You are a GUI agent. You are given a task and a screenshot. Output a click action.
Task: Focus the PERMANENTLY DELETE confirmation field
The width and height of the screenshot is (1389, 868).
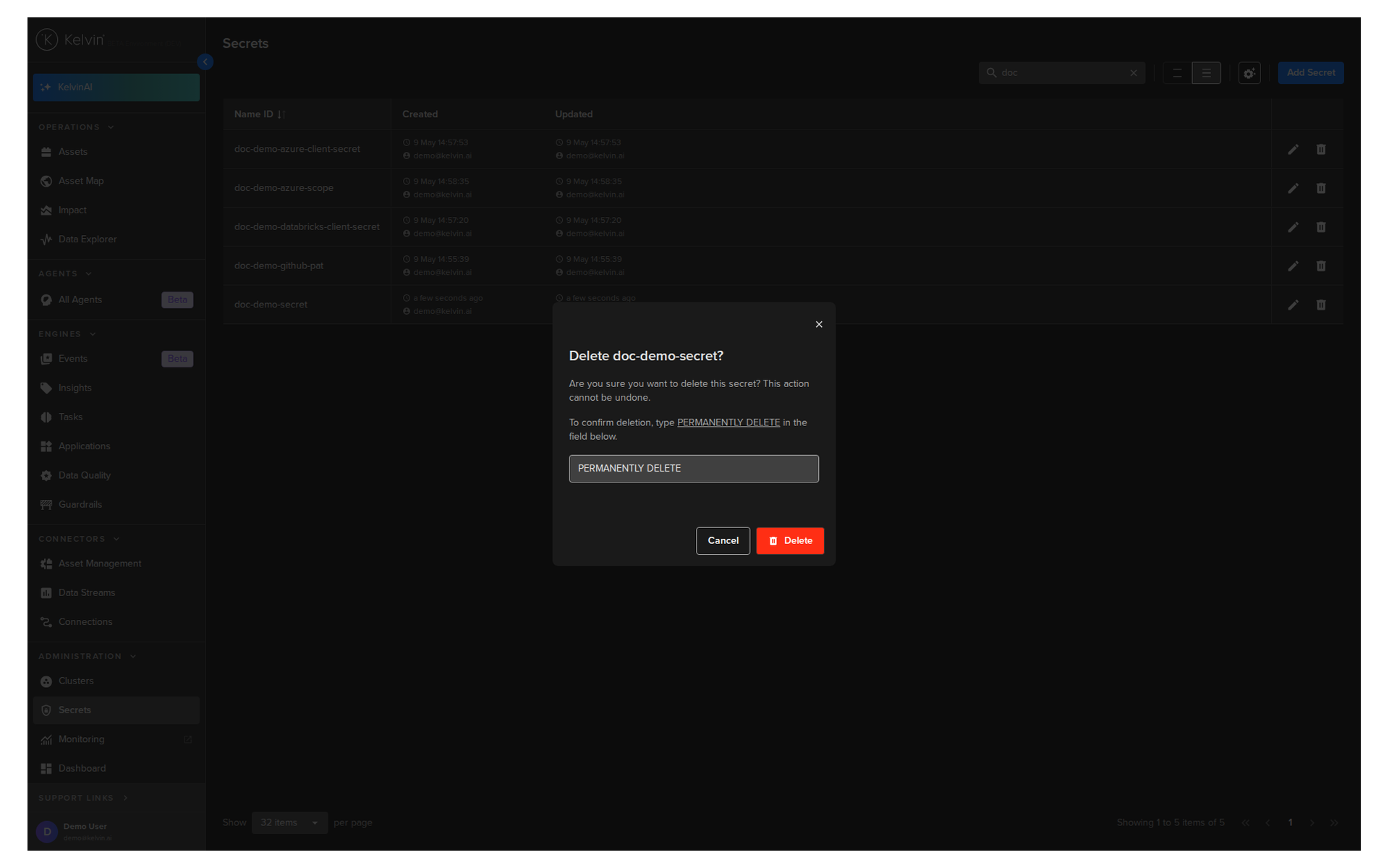pos(694,468)
